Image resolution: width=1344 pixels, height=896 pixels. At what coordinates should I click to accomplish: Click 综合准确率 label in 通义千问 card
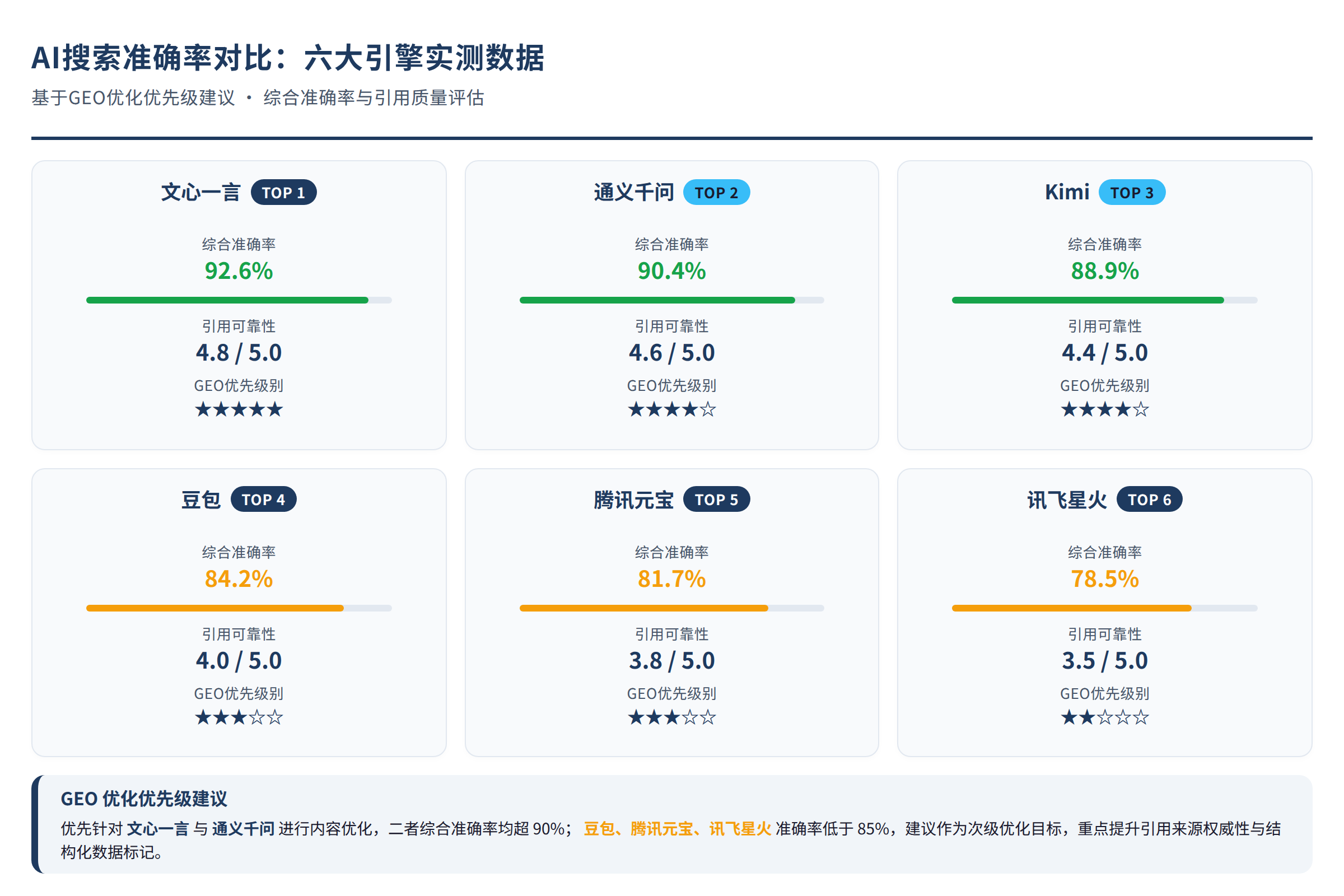pos(671,245)
